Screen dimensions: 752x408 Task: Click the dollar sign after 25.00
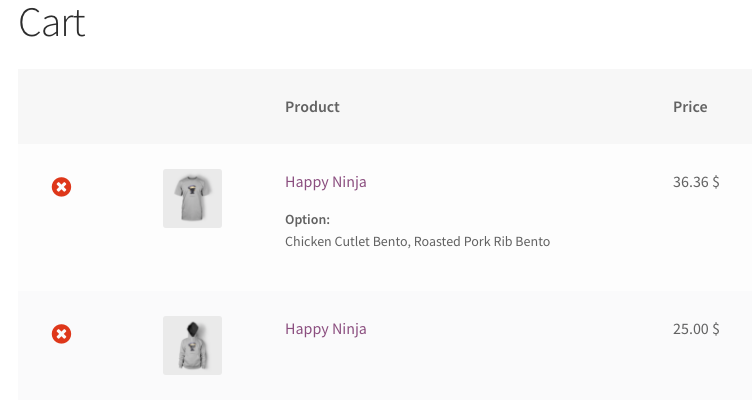click(716, 329)
